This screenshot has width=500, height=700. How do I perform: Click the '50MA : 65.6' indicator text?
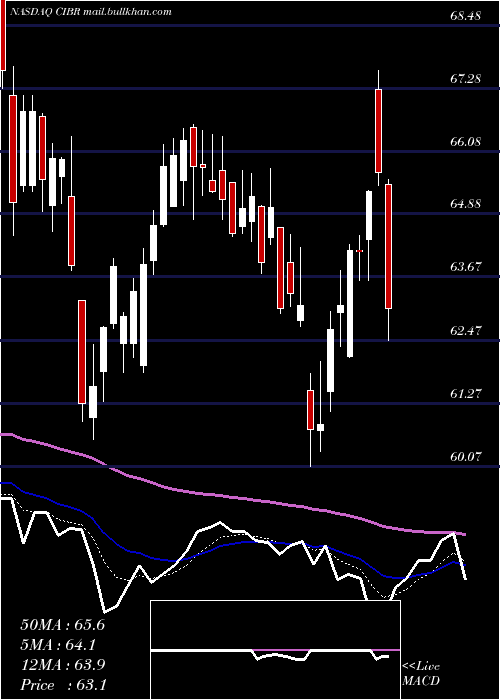tap(63, 625)
